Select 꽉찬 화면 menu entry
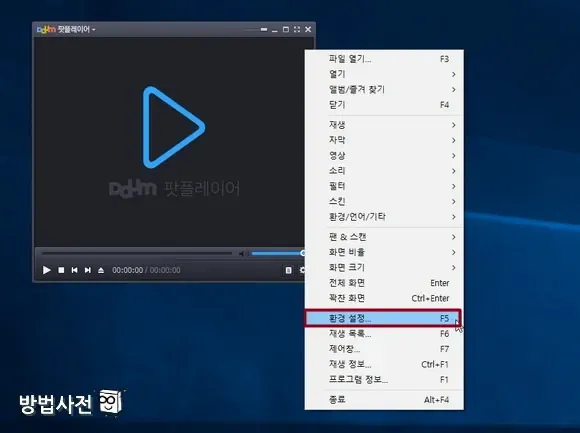The width and height of the screenshot is (580, 433). pyautogui.click(x=384, y=298)
